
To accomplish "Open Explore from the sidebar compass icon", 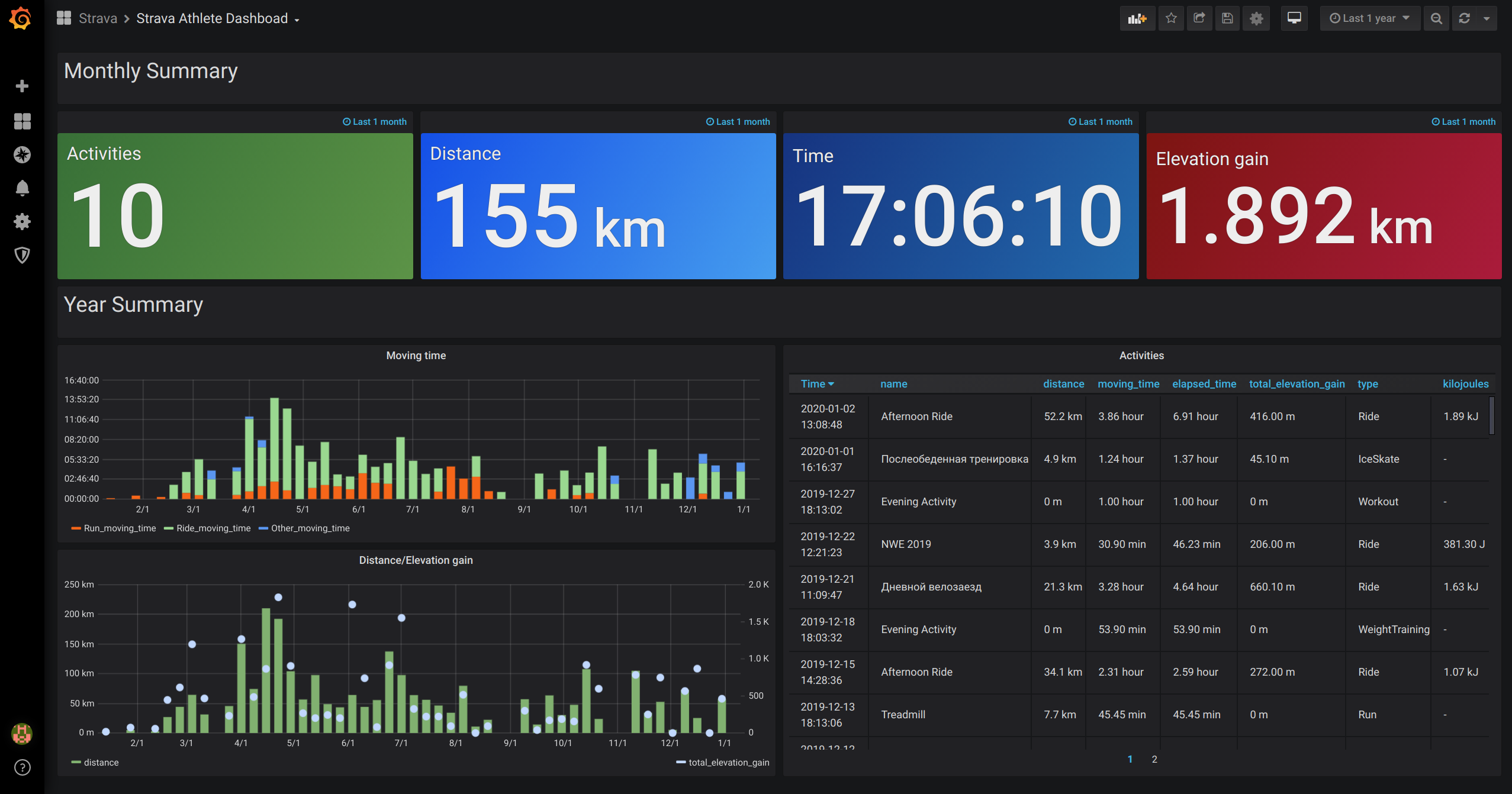I will (22, 154).
